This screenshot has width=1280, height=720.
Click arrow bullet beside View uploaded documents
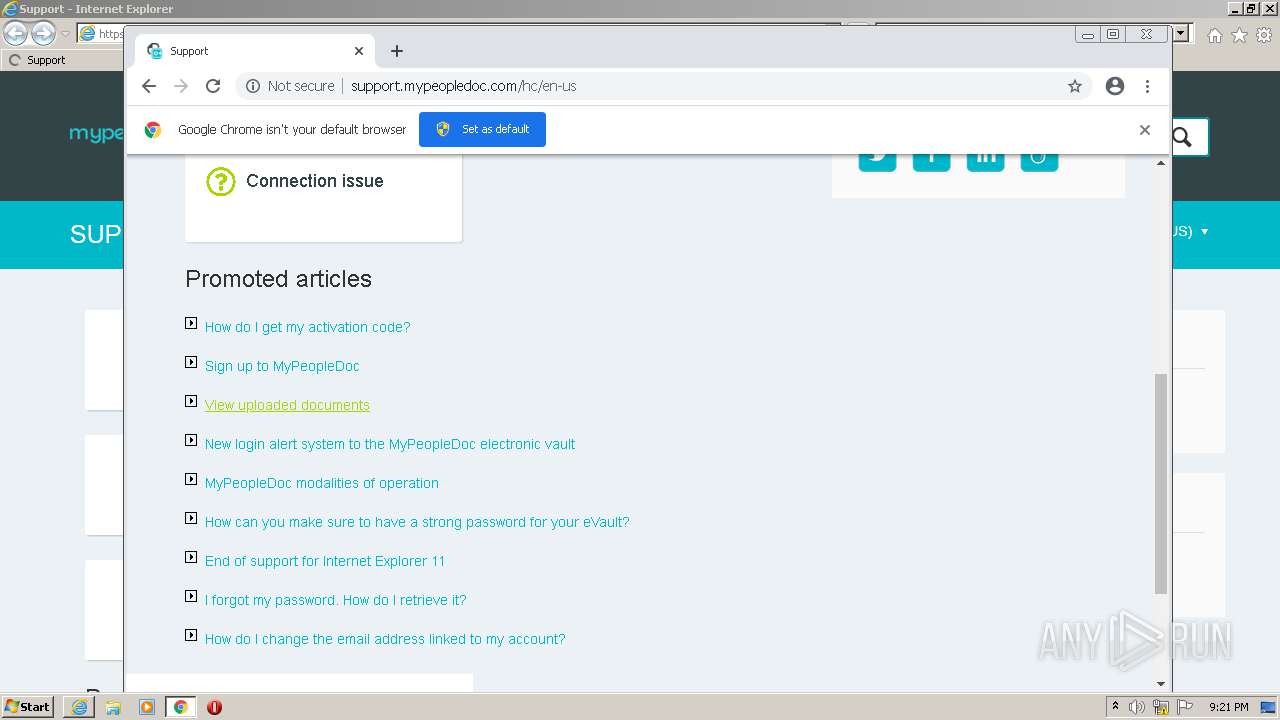pyautogui.click(x=191, y=401)
